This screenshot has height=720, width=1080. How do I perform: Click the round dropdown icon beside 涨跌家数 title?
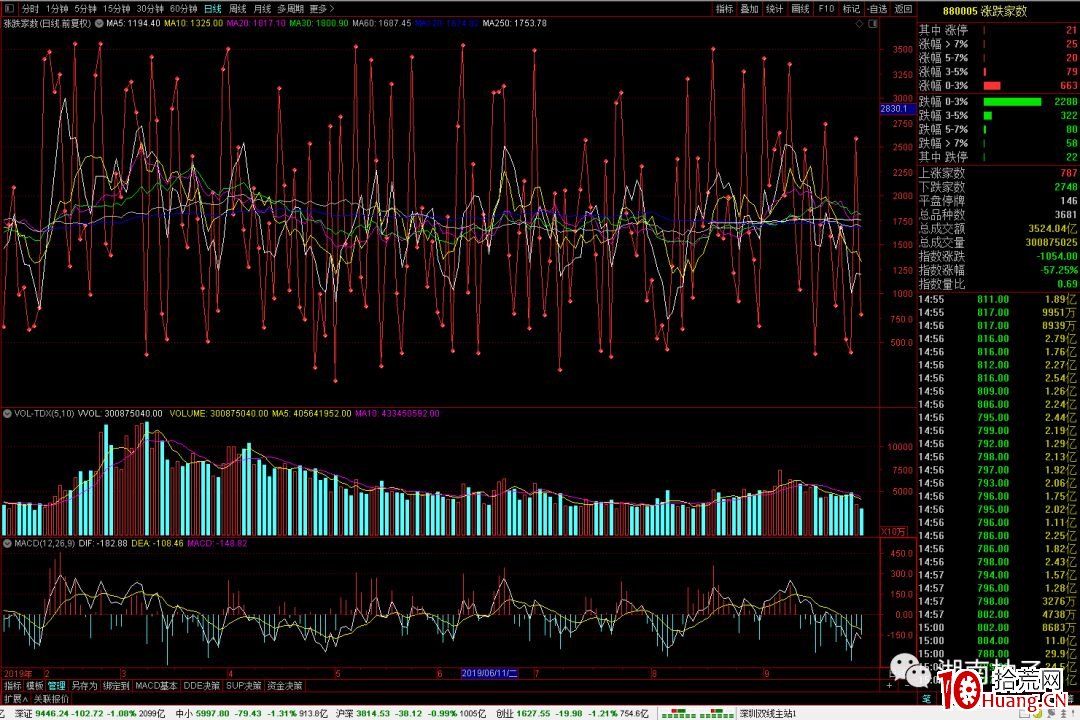98,23
